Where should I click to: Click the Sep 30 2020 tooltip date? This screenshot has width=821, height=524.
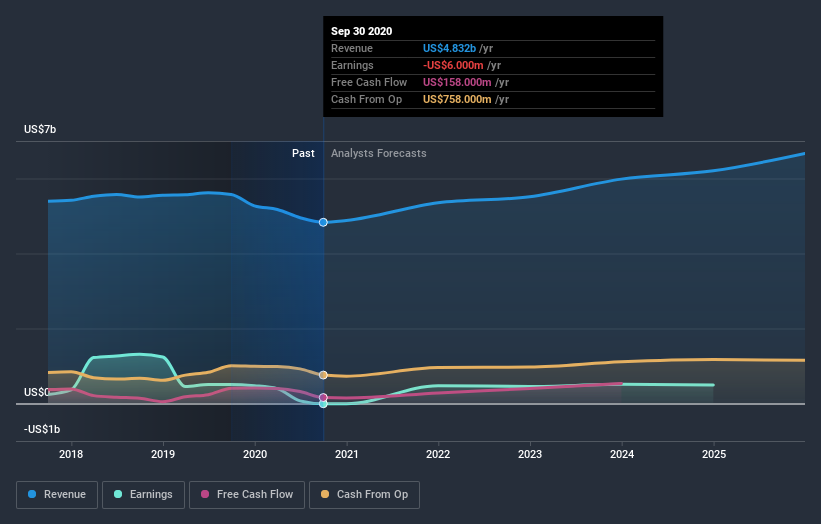click(361, 31)
